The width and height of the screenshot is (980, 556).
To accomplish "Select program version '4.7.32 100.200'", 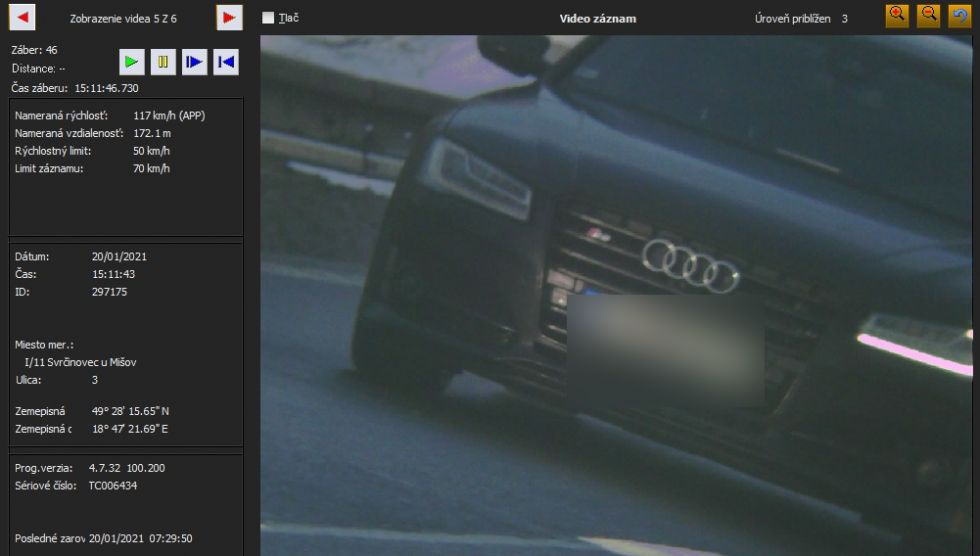I will [127, 468].
